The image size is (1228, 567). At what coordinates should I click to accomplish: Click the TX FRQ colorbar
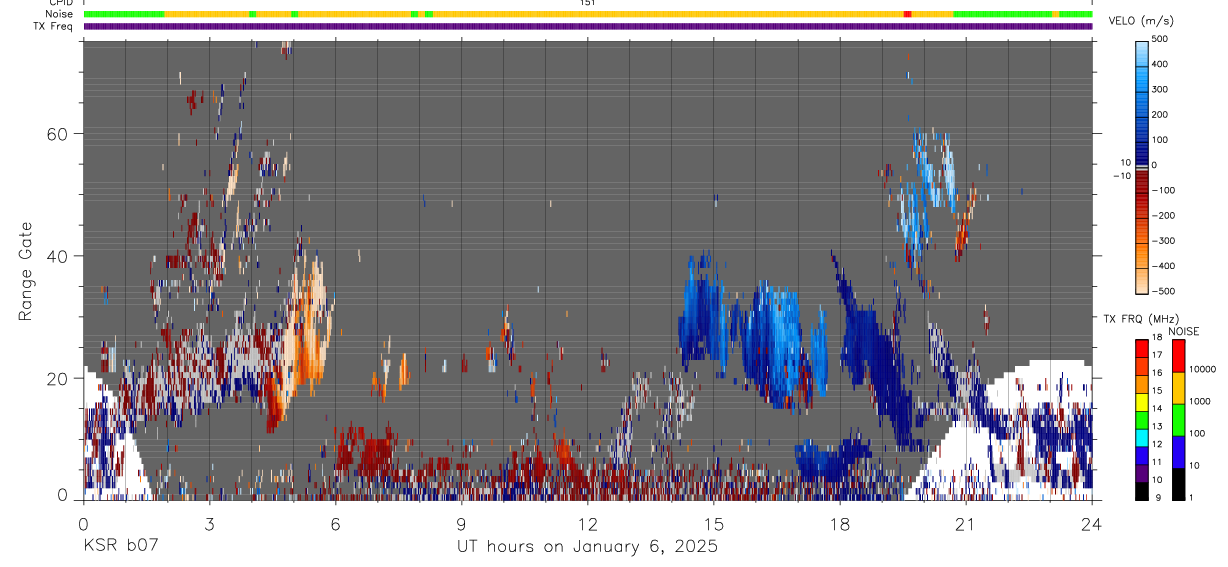click(x=1142, y=420)
